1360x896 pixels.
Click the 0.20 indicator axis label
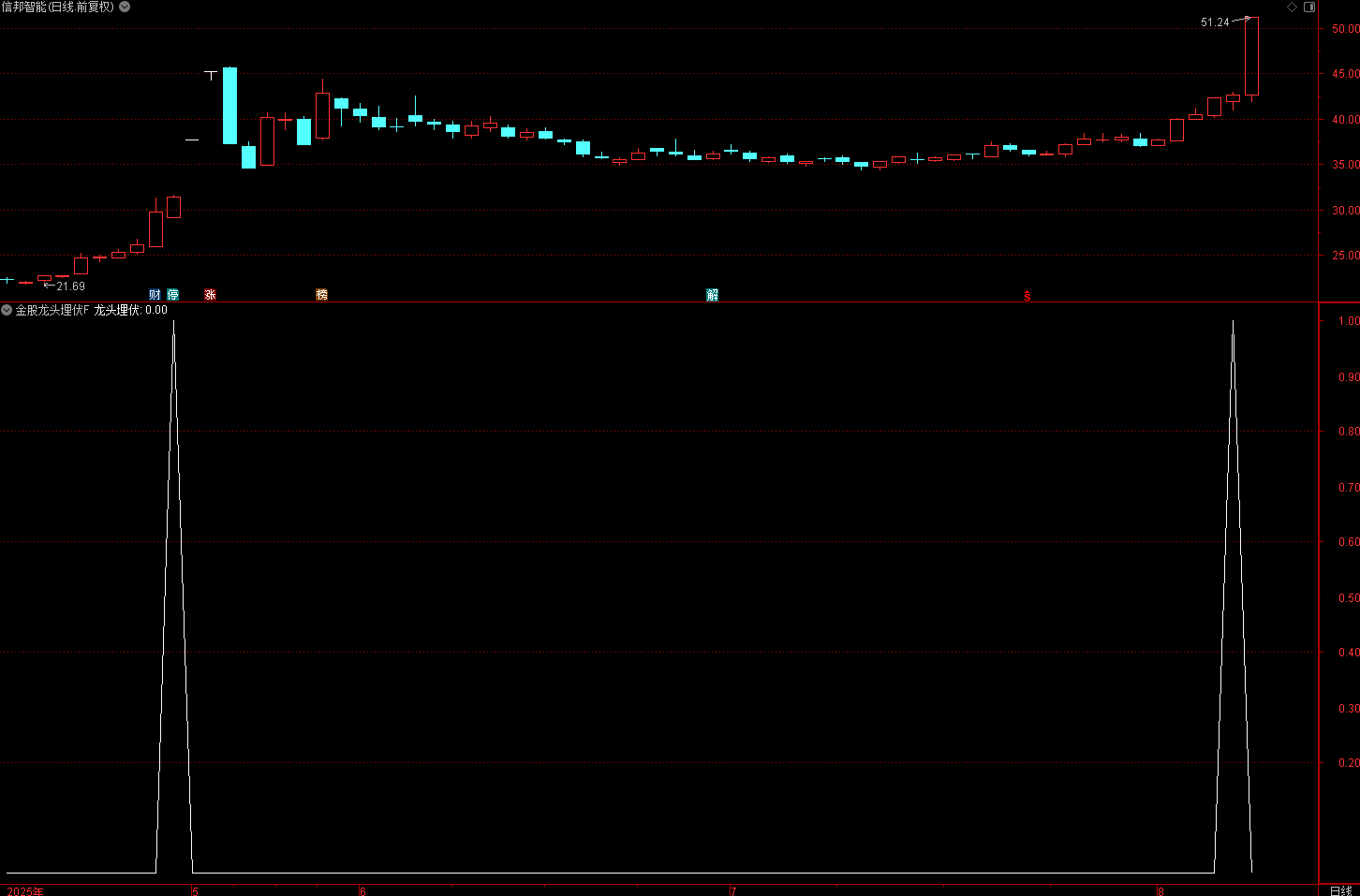pos(1348,763)
